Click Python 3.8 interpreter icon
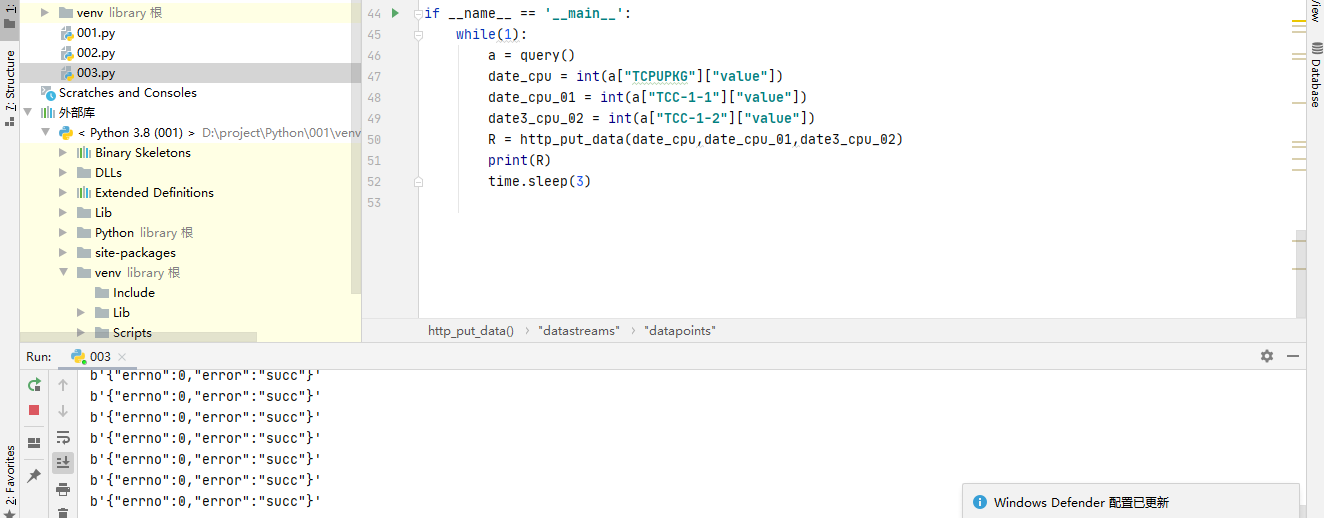The image size is (1324, 518). [66, 133]
